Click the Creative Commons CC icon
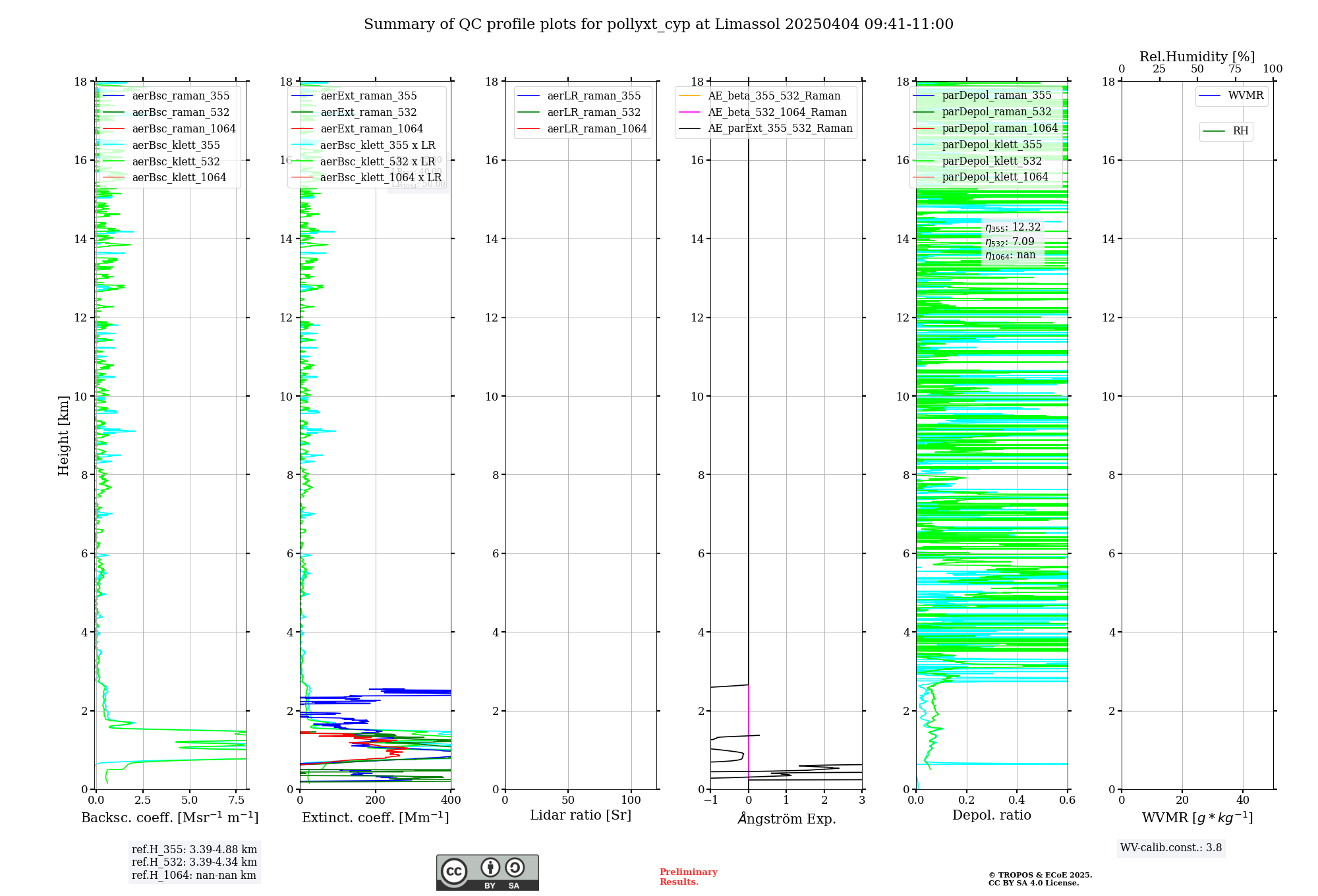 tap(454, 871)
